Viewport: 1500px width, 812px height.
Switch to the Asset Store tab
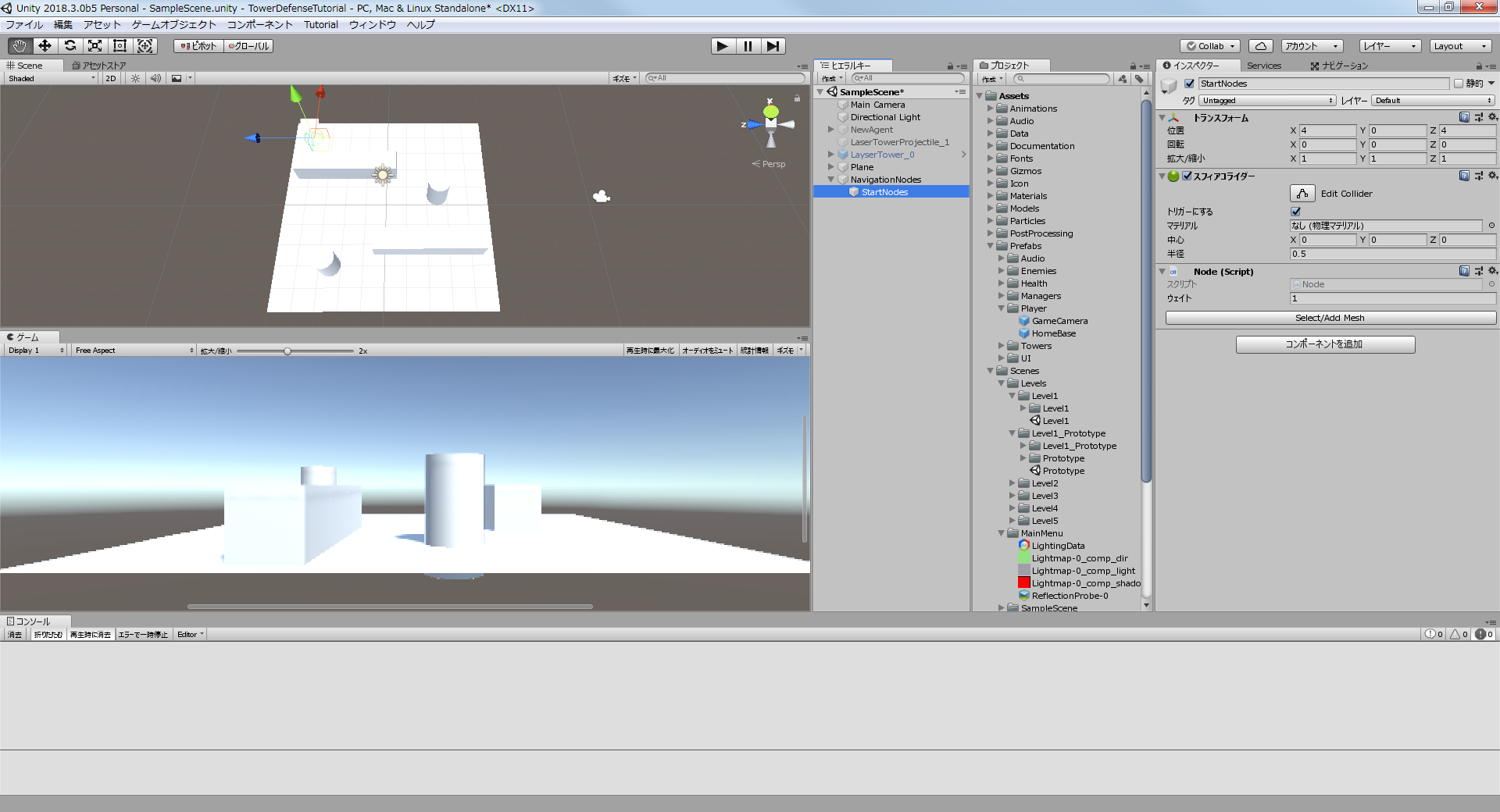(x=99, y=66)
